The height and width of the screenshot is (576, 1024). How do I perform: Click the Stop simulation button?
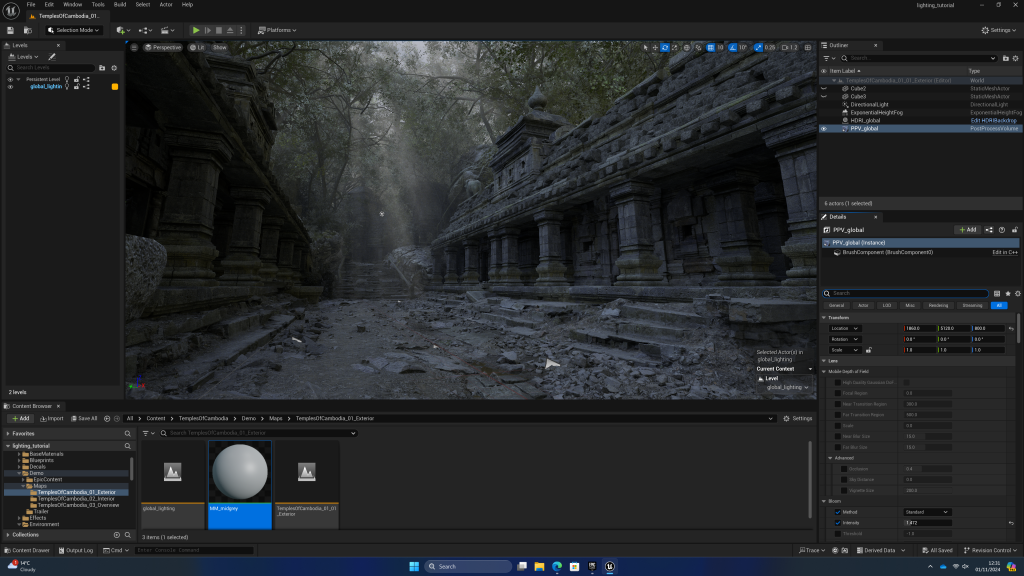[219, 30]
